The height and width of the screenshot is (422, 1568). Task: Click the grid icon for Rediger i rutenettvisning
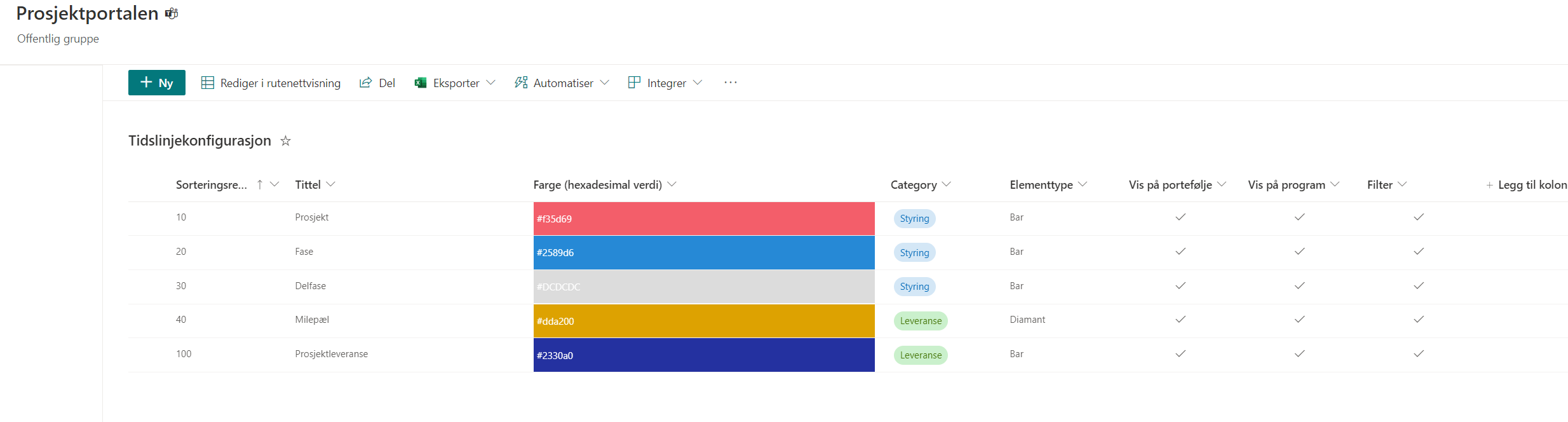pyautogui.click(x=208, y=83)
